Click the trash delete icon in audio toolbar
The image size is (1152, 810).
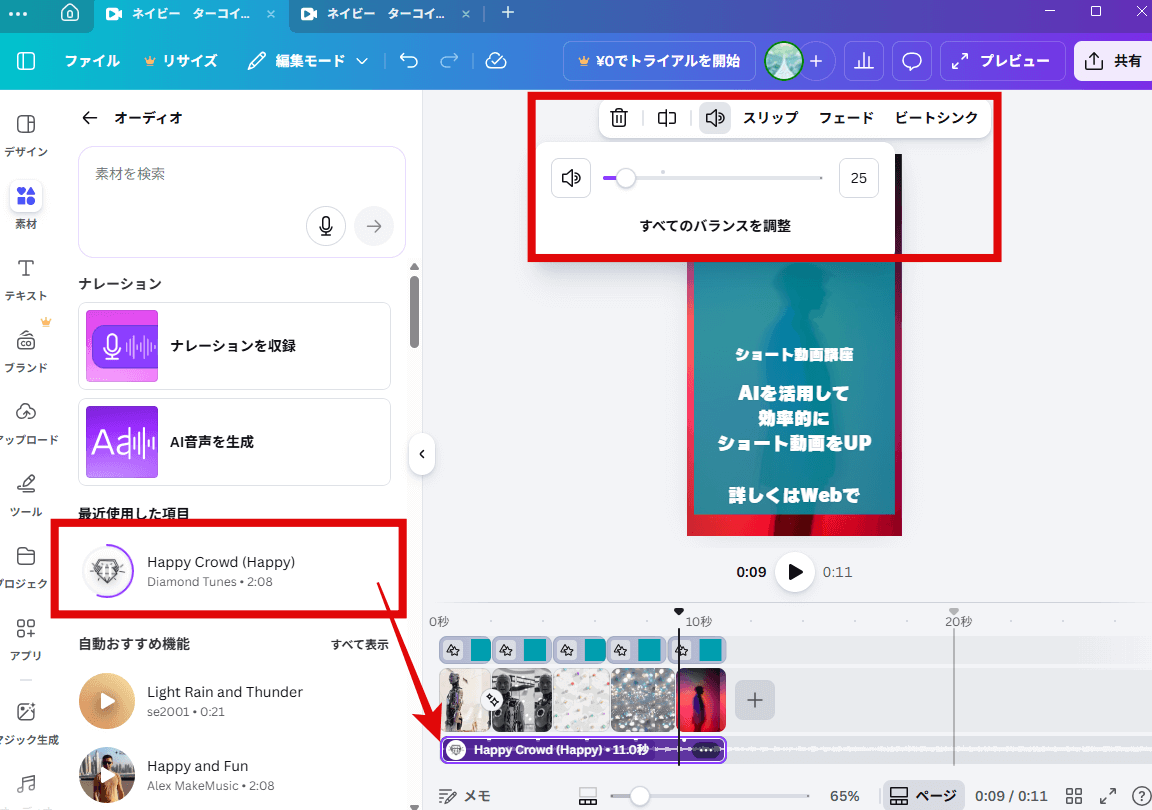tap(619, 118)
